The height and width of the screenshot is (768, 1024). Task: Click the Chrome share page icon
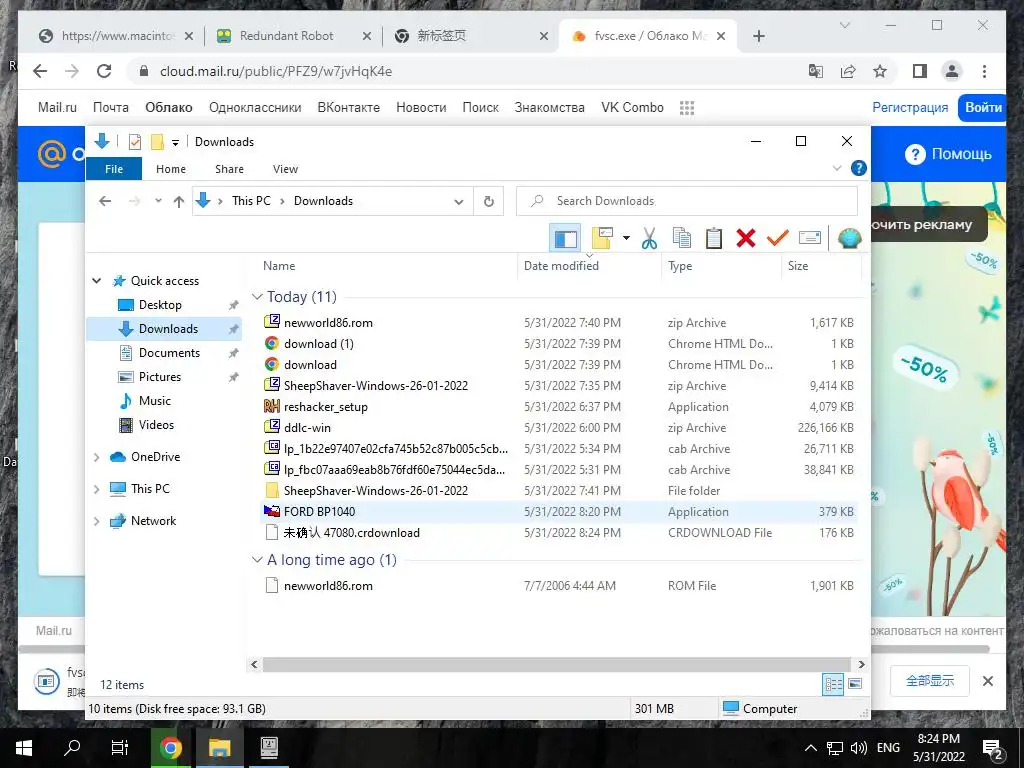pos(848,71)
